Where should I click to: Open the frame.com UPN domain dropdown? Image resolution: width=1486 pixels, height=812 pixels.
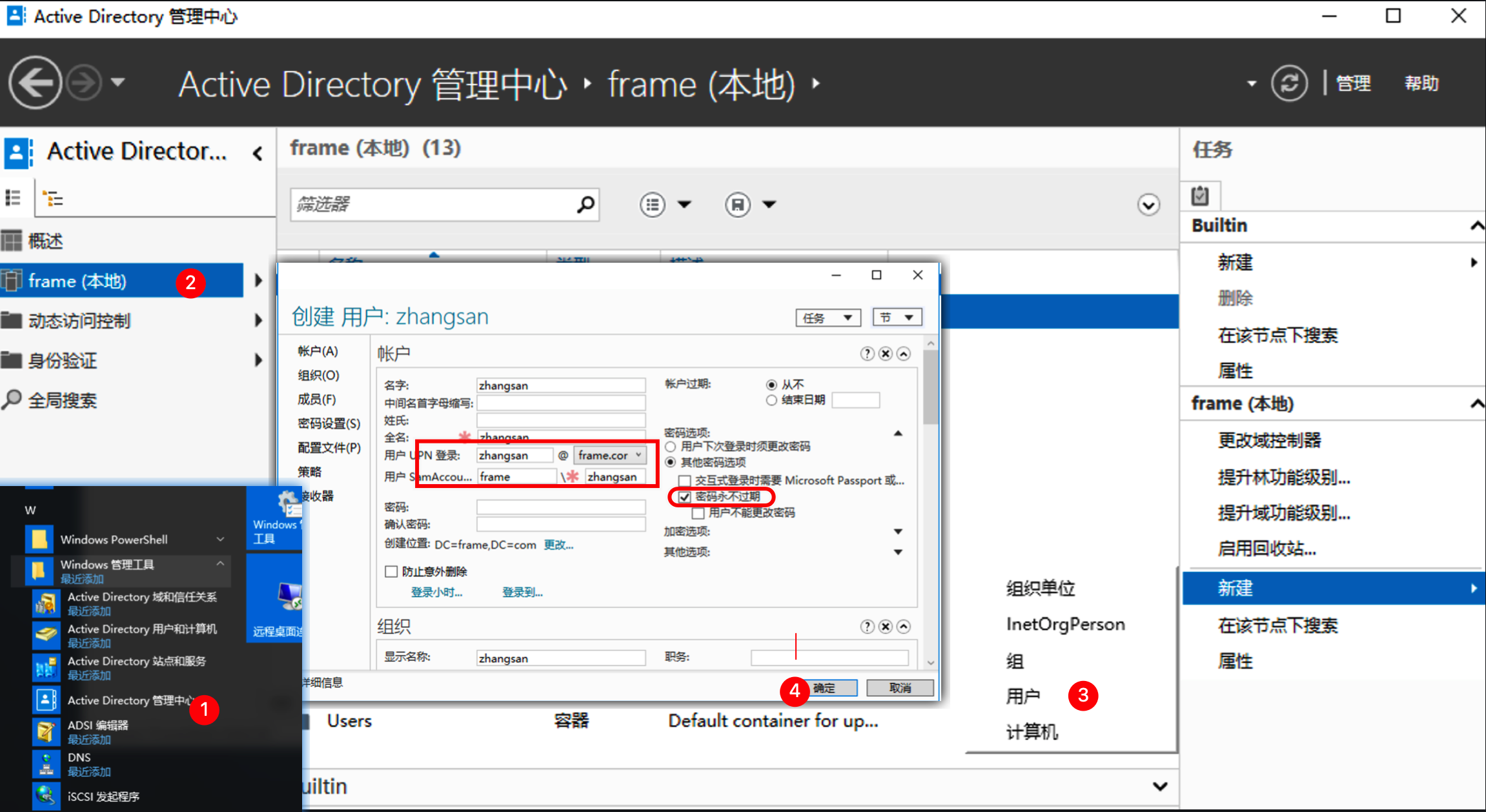click(610, 455)
